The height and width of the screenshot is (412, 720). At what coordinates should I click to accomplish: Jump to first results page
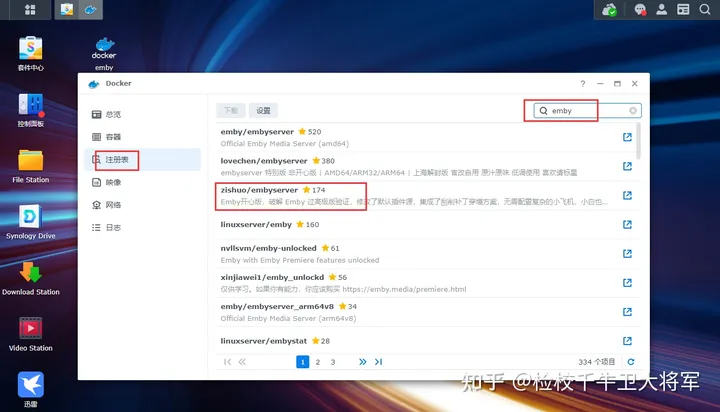(227, 362)
